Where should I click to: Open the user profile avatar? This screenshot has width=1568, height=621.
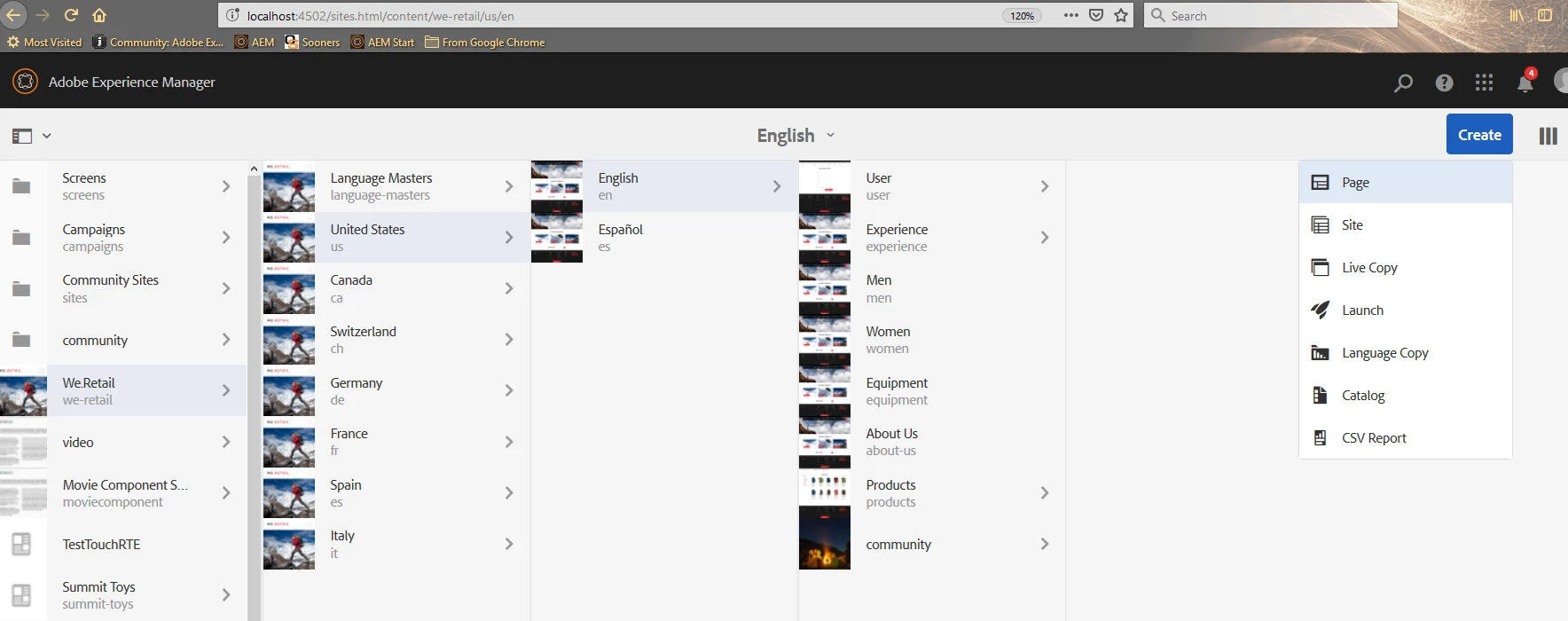(1561, 82)
